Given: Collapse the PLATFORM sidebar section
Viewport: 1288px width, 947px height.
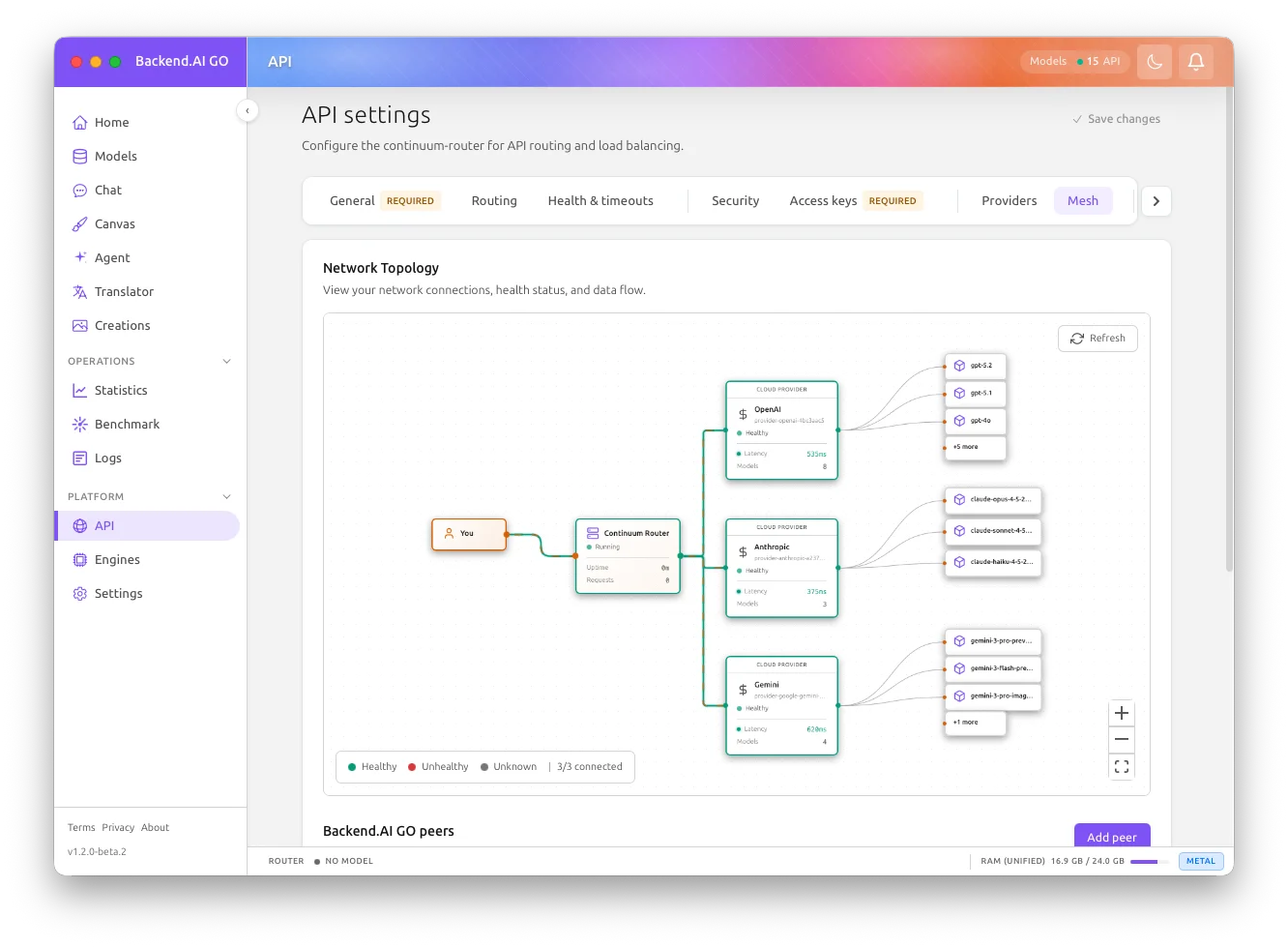Looking at the screenshot, I should click(226, 496).
